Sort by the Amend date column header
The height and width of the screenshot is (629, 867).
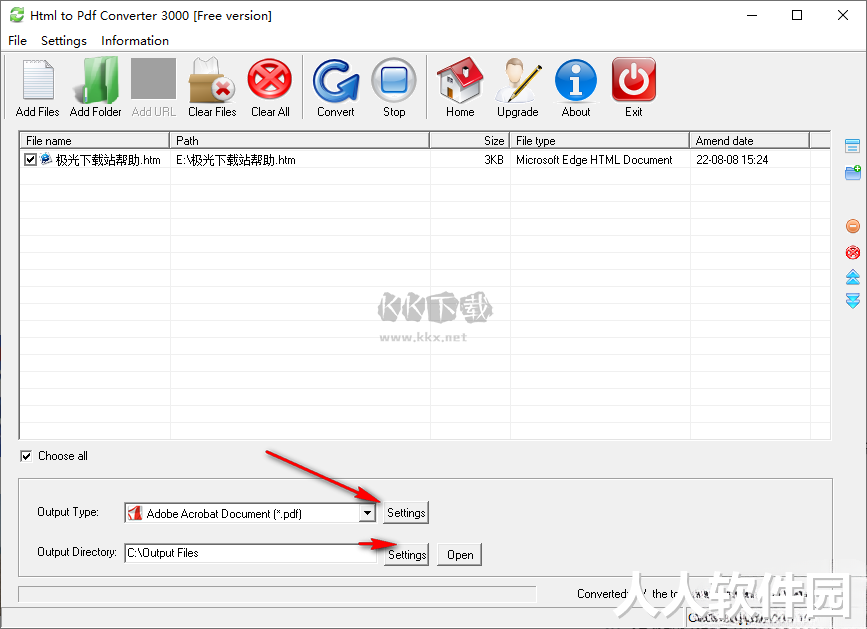point(749,140)
